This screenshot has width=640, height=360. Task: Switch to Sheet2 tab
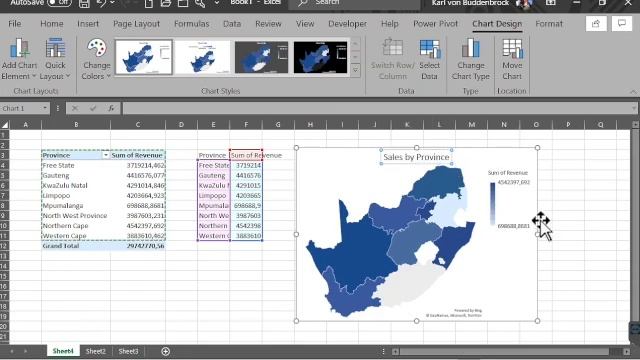(x=96, y=351)
